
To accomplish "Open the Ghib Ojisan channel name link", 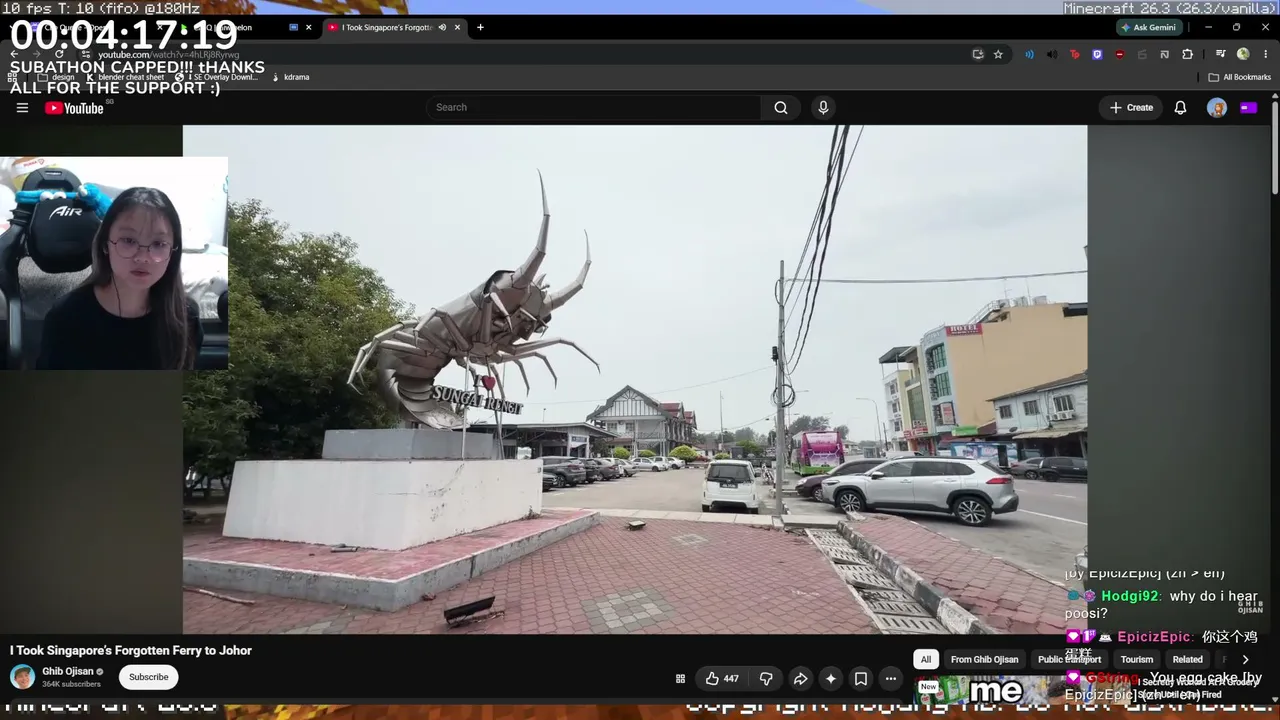I will click(68, 671).
